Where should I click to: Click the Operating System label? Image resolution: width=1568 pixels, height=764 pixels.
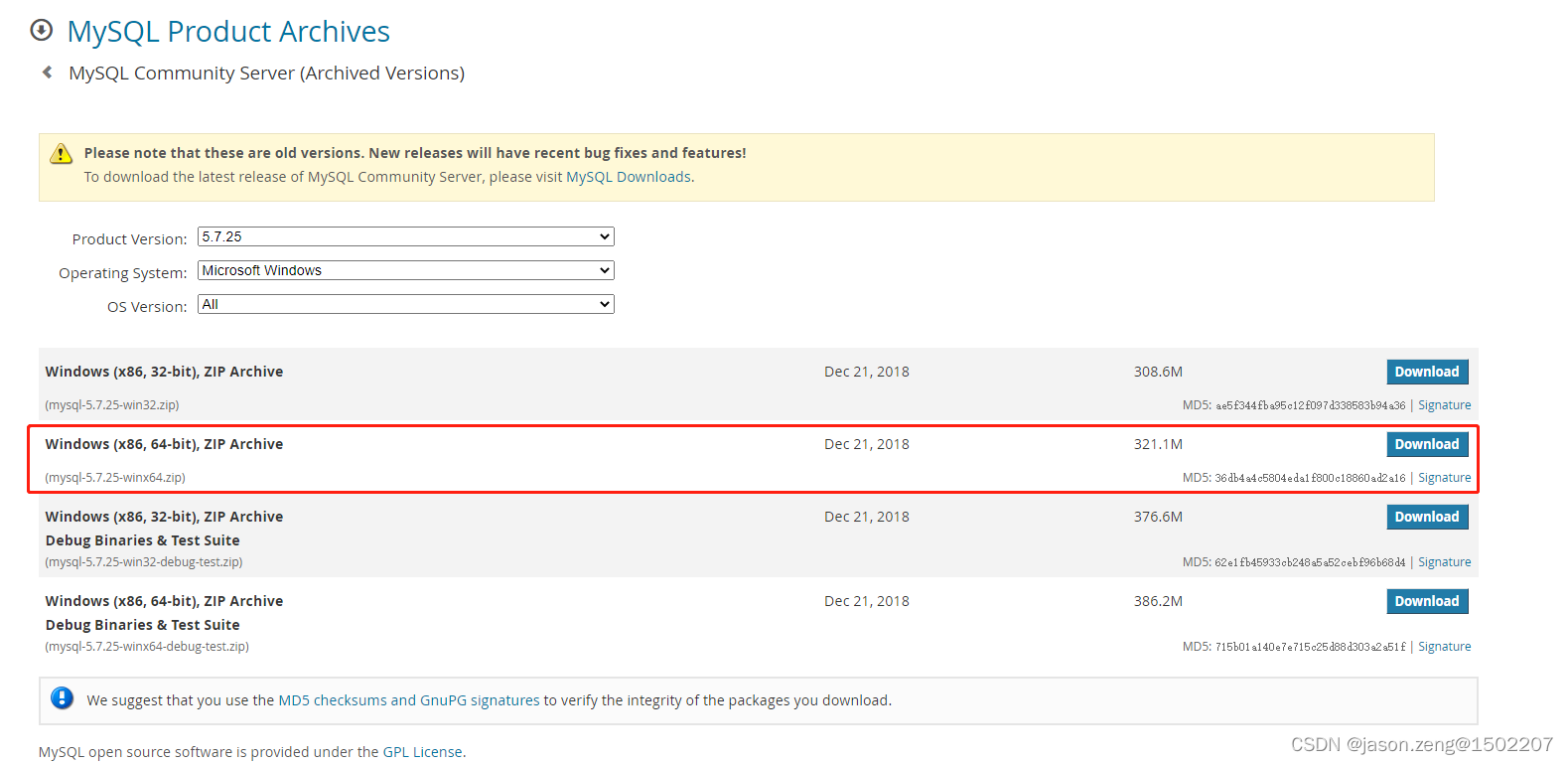122,273
